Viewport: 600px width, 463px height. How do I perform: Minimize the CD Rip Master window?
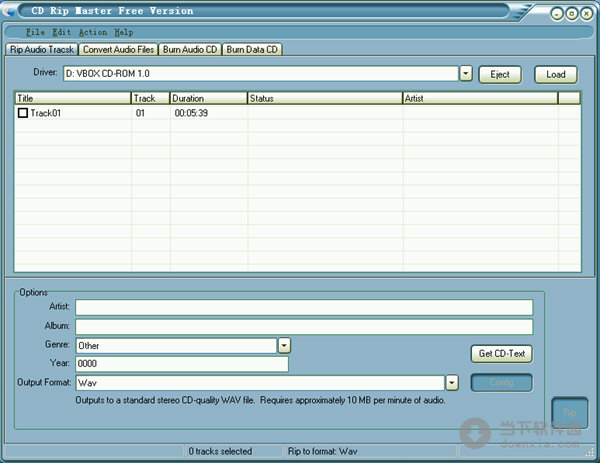(x=557, y=14)
